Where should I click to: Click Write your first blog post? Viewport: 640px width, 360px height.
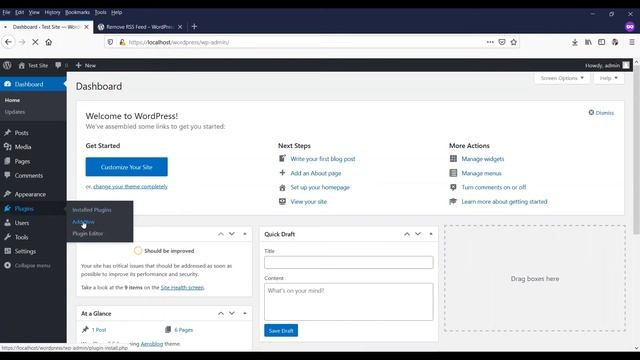coord(323,159)
